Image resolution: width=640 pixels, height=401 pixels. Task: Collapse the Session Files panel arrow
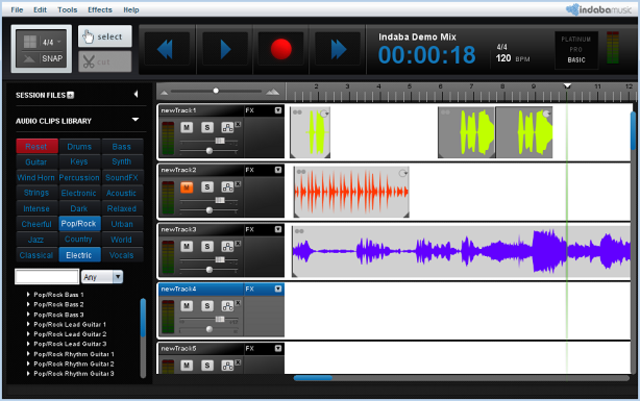(x=136, y=94)
